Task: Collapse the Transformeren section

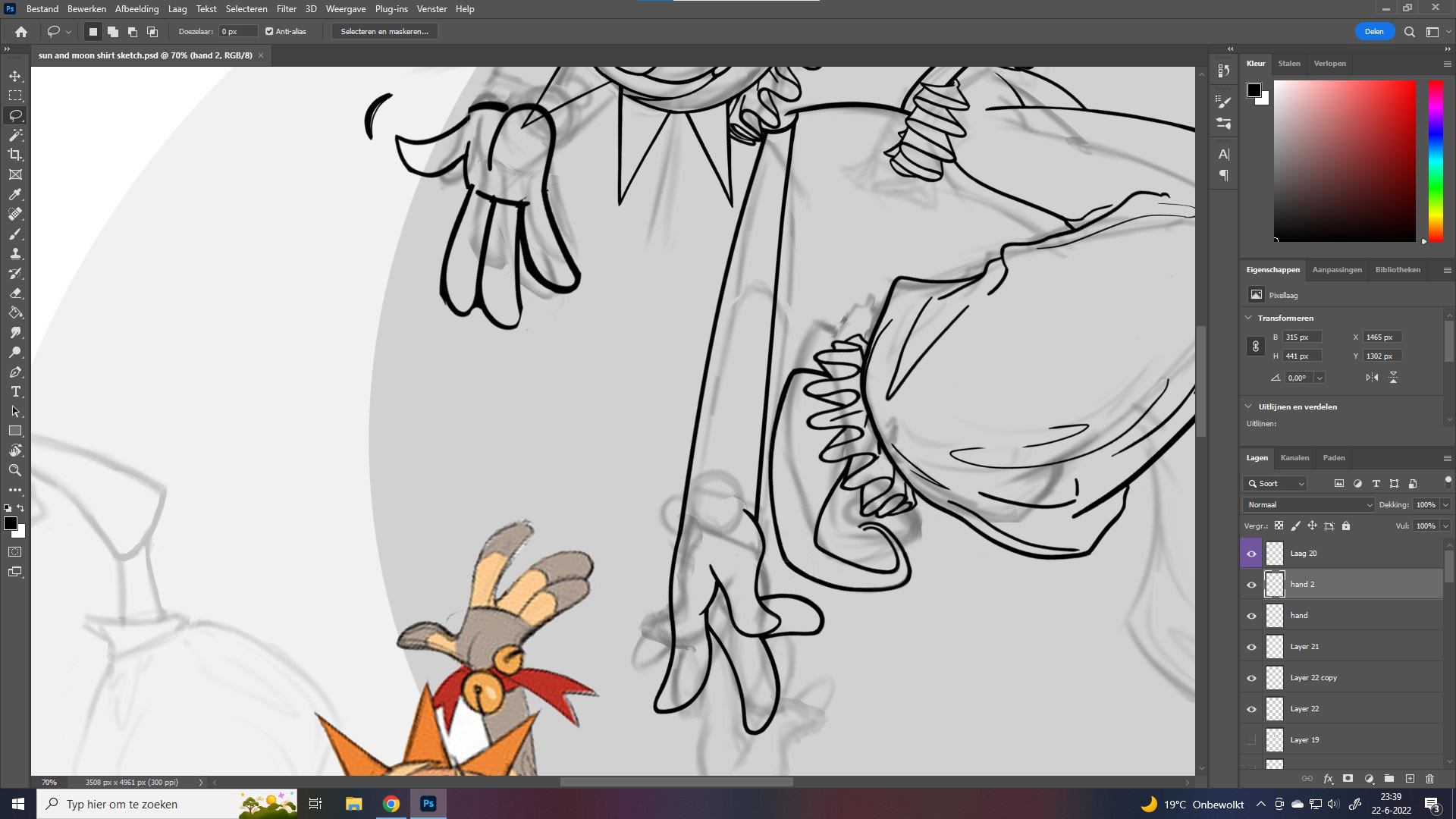Action: [1249, 318]
